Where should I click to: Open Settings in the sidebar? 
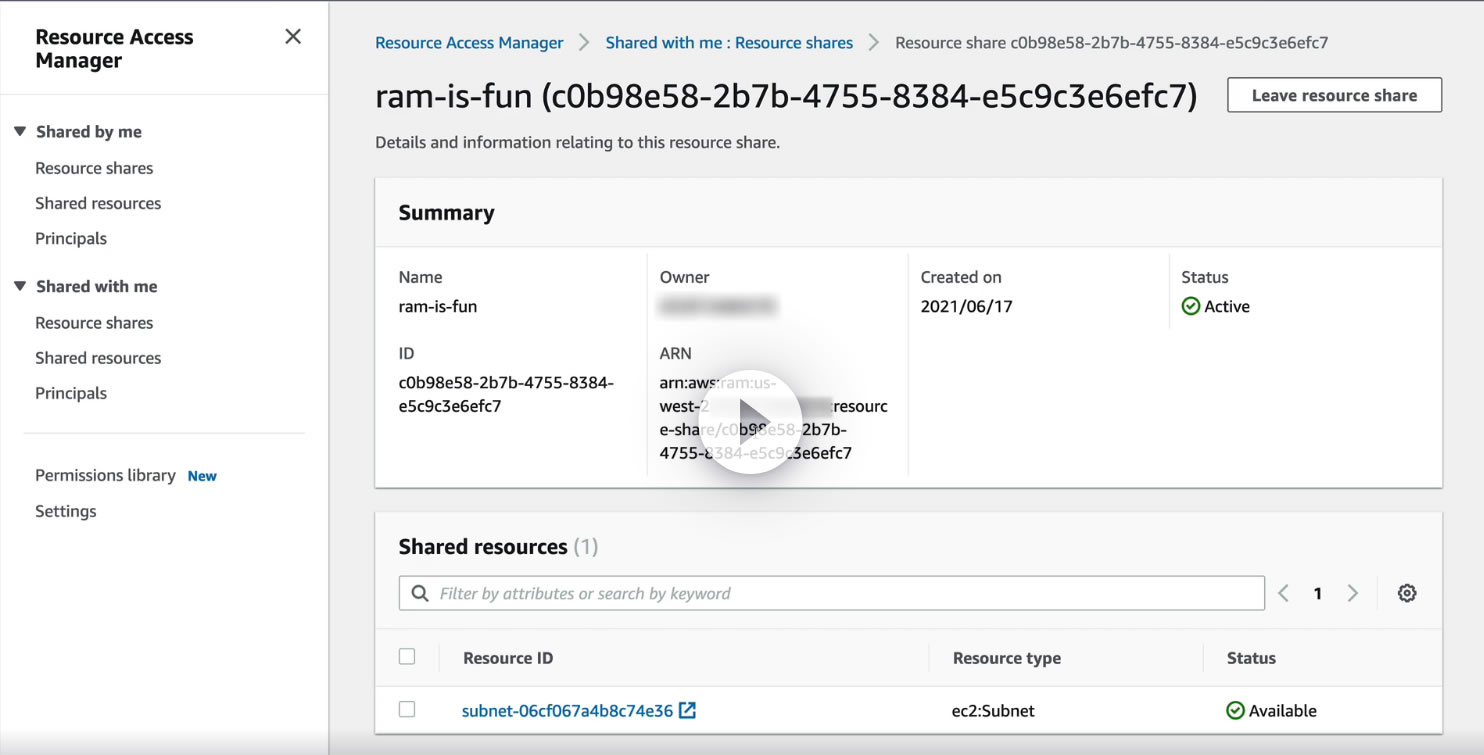[66, 511]
